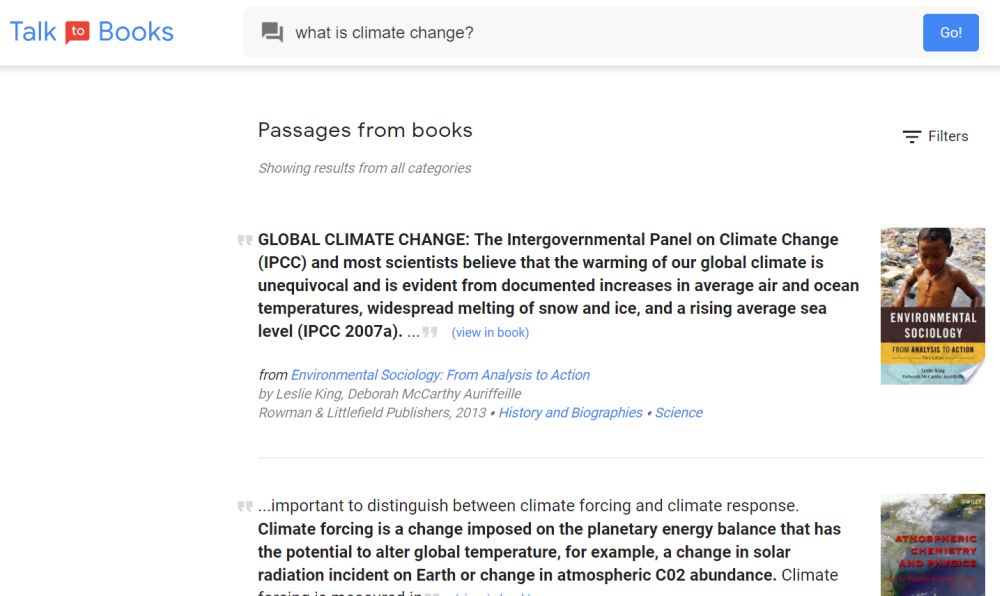This screenshot has width=1000, height=596.
Task: Select the History and Biographies category link
Action: point(570,413)
